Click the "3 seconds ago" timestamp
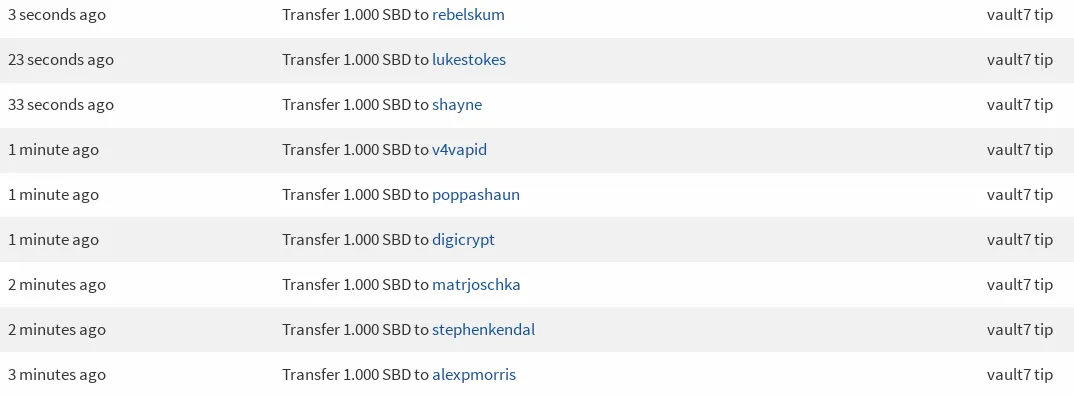 pos(57,14)
